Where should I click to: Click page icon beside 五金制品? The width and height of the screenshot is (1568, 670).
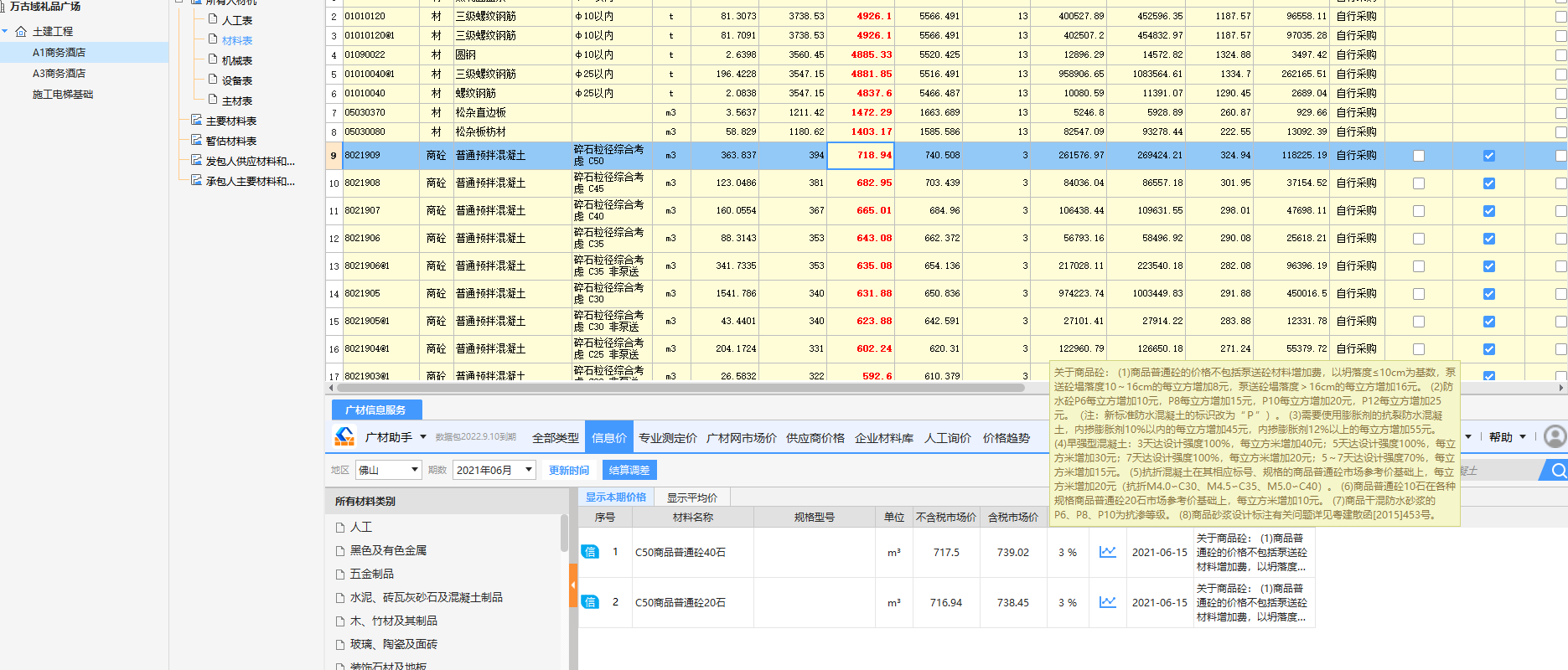[x=339, y=575]
